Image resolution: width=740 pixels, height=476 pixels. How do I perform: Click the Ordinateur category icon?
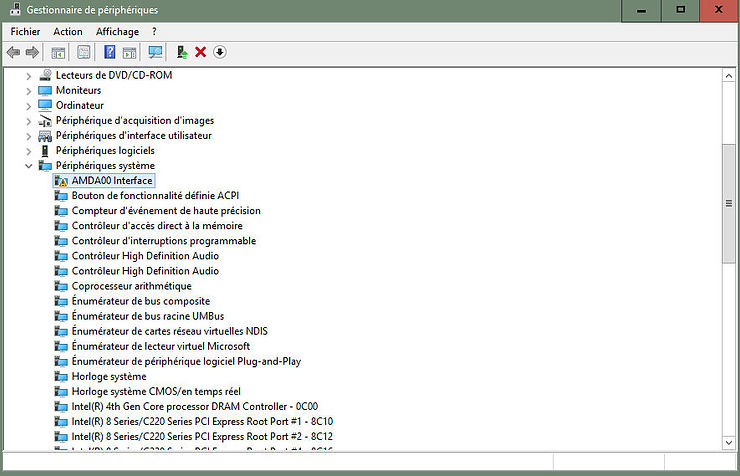click(45, 105)
